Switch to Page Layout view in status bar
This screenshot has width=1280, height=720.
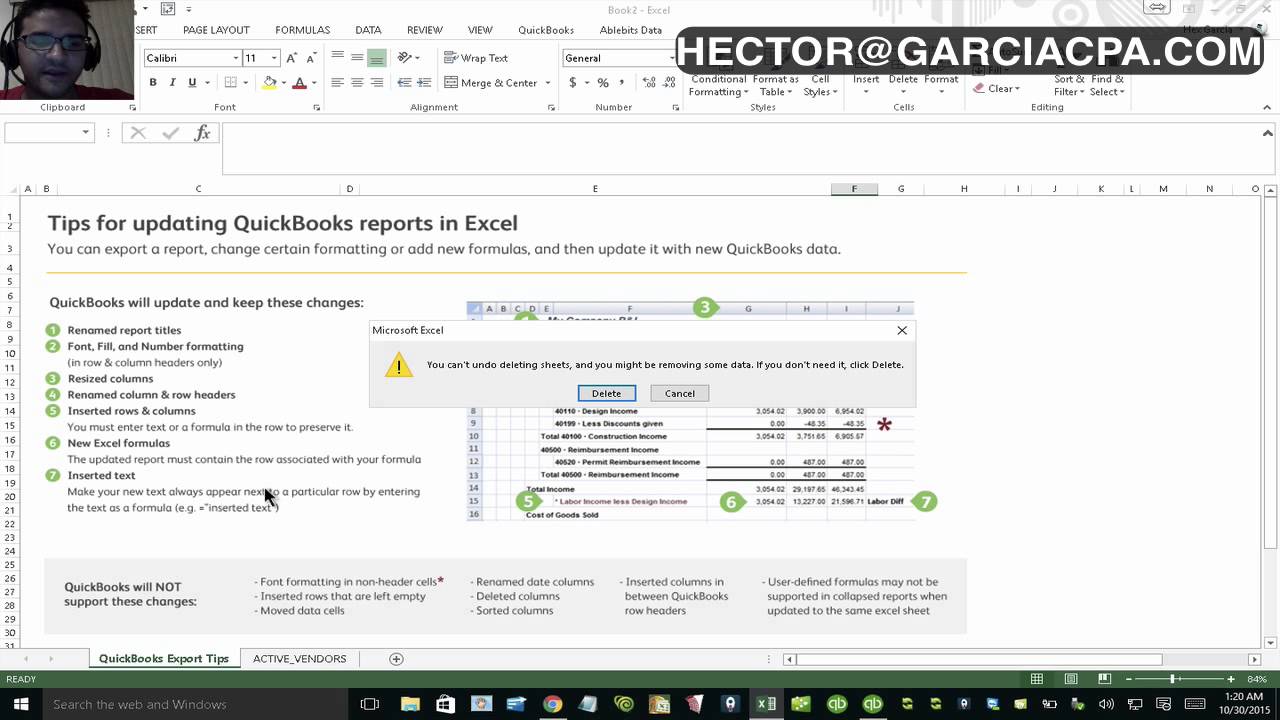click(x=1071, y=679)
